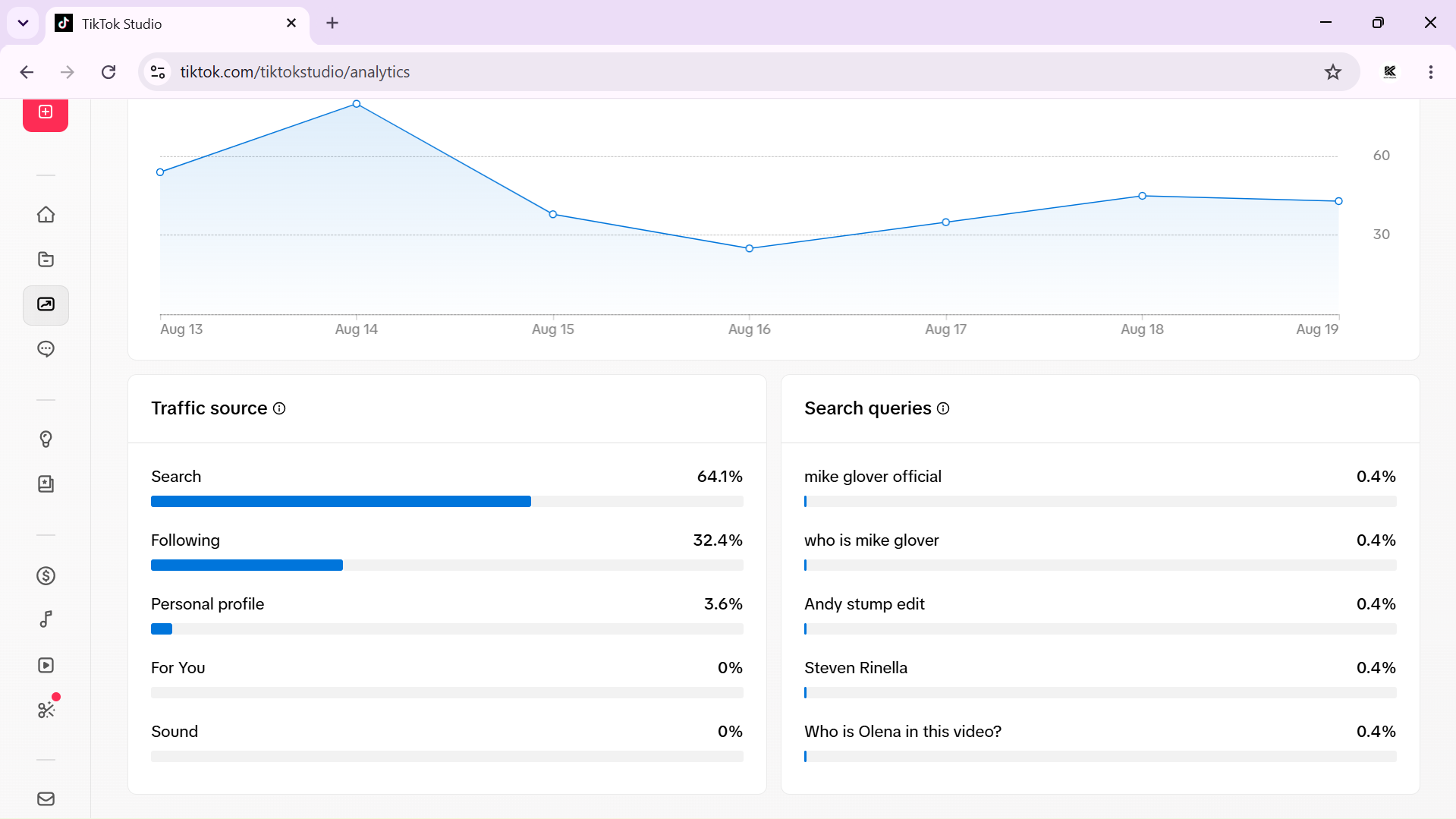Open the Feedback envelope icon
This screenshot has height=819, width=1456.
[46, 799]
